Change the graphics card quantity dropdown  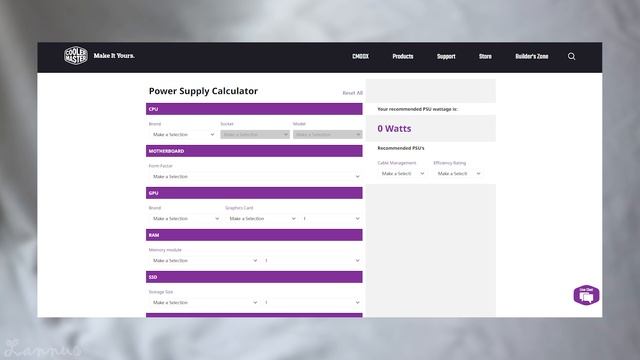pos(332,218)
